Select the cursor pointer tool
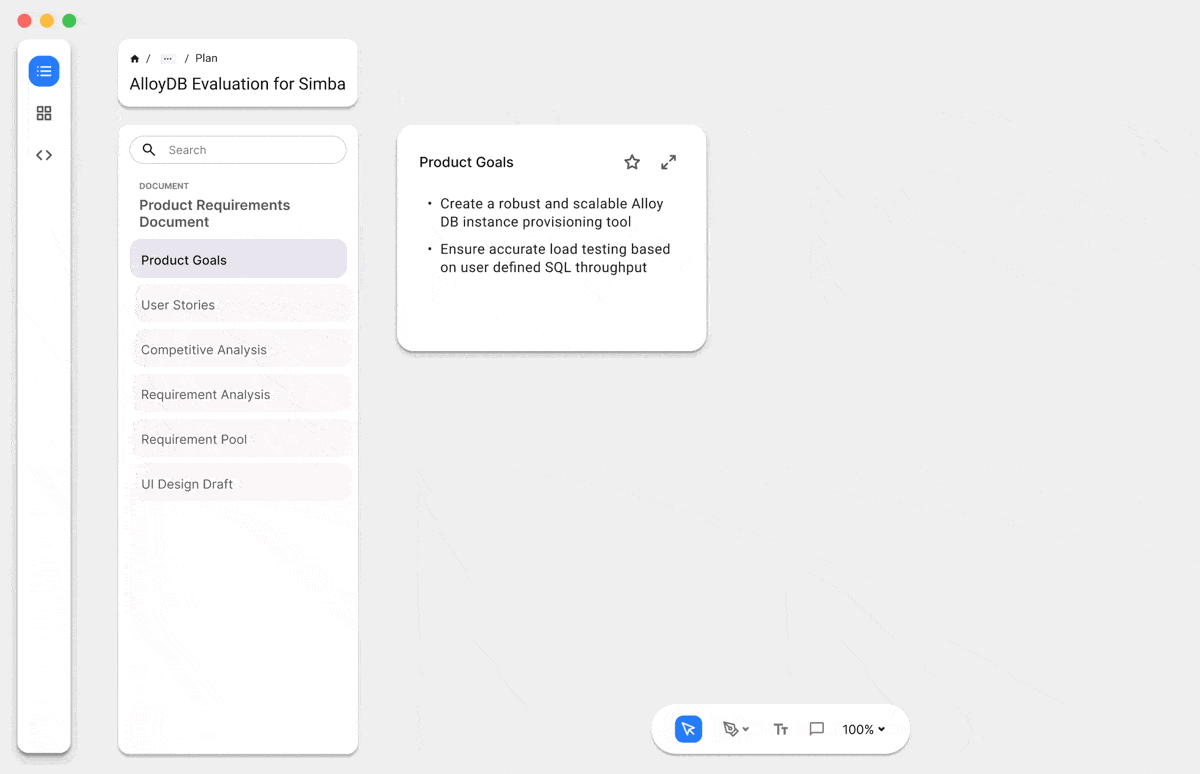The image size is (1200, 774). click(x=688, y=729)
